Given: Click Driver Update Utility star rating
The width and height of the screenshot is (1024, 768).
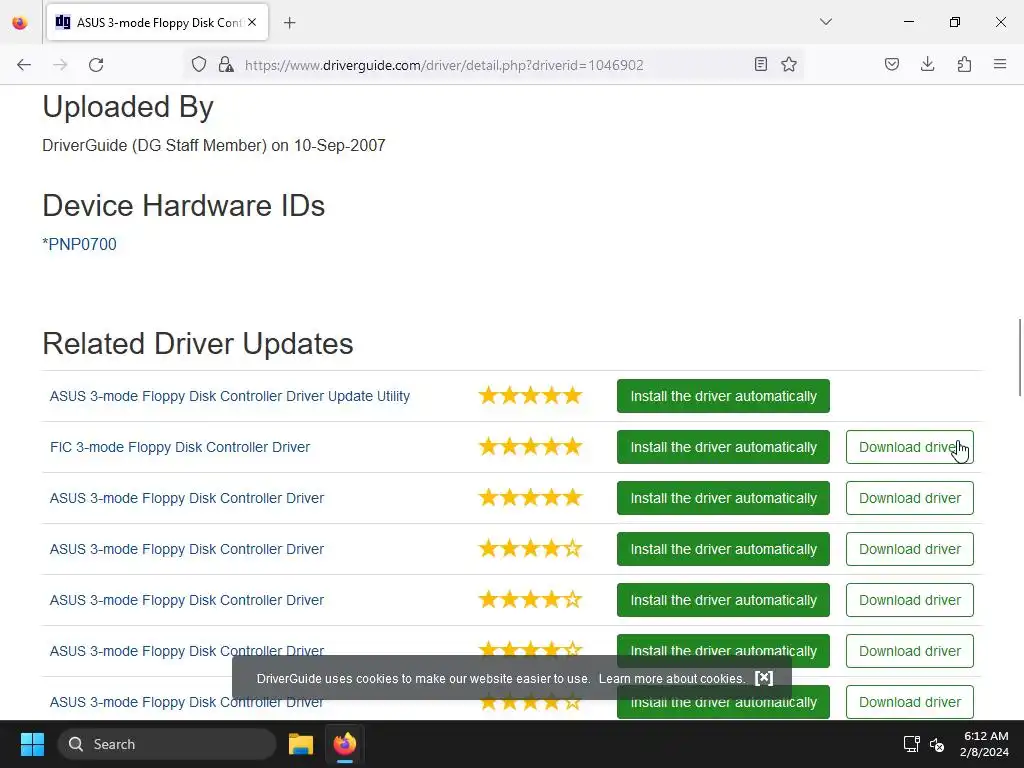Looking at the screenshot, I should pos(530,396).
